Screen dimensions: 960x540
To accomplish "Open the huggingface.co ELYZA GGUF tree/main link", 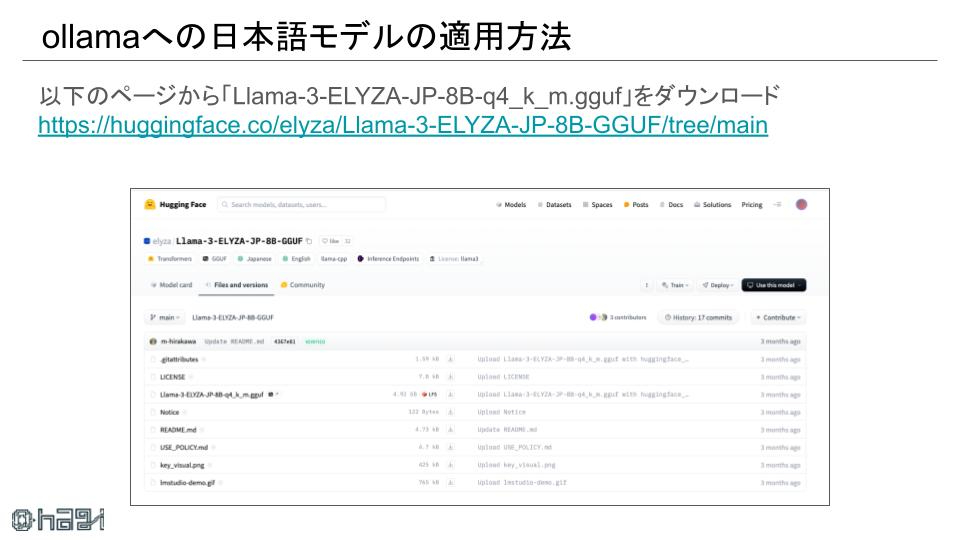I will (403, 125).
